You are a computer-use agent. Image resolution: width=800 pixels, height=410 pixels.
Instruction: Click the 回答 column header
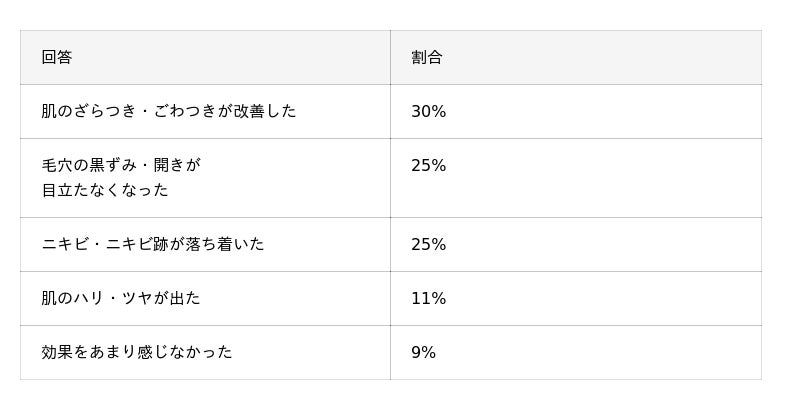pos(57,58)
